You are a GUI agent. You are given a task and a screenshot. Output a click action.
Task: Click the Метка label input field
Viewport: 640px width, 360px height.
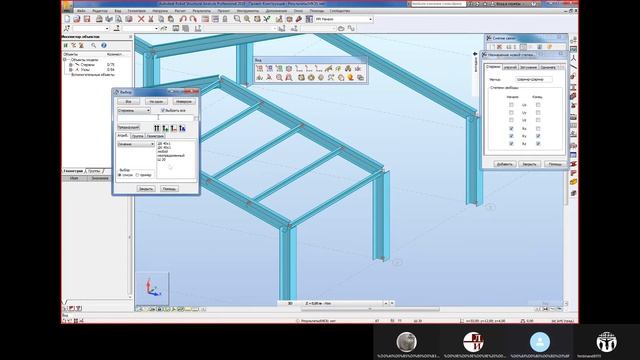(534, 79)
